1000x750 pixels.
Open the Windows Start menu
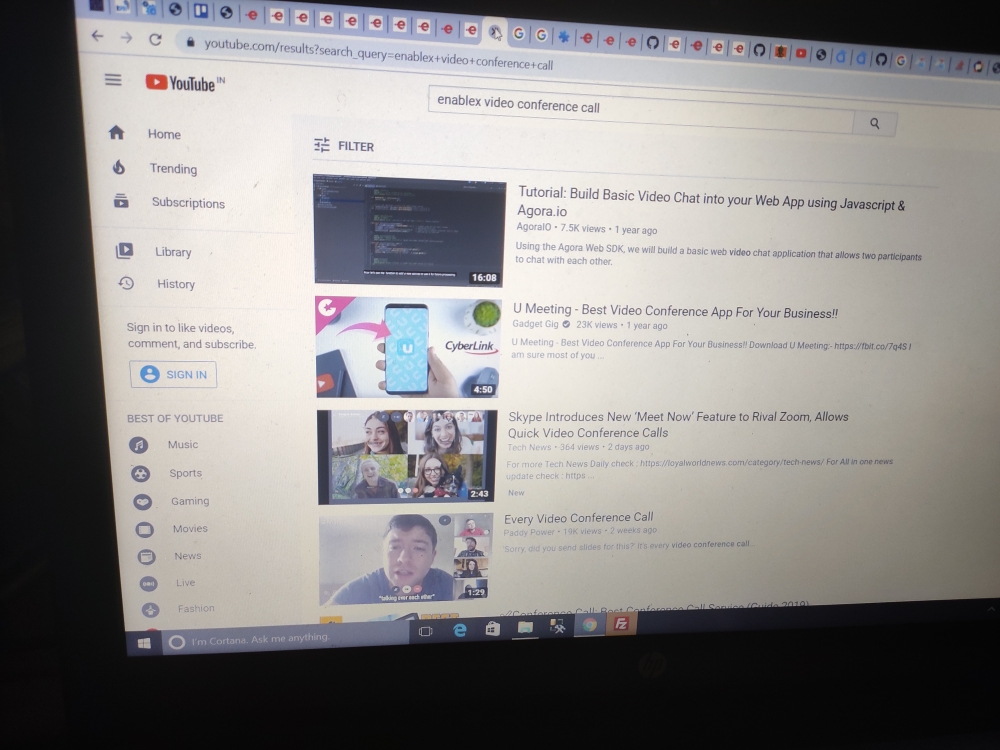pyautogui.click(x=144, y=643)
